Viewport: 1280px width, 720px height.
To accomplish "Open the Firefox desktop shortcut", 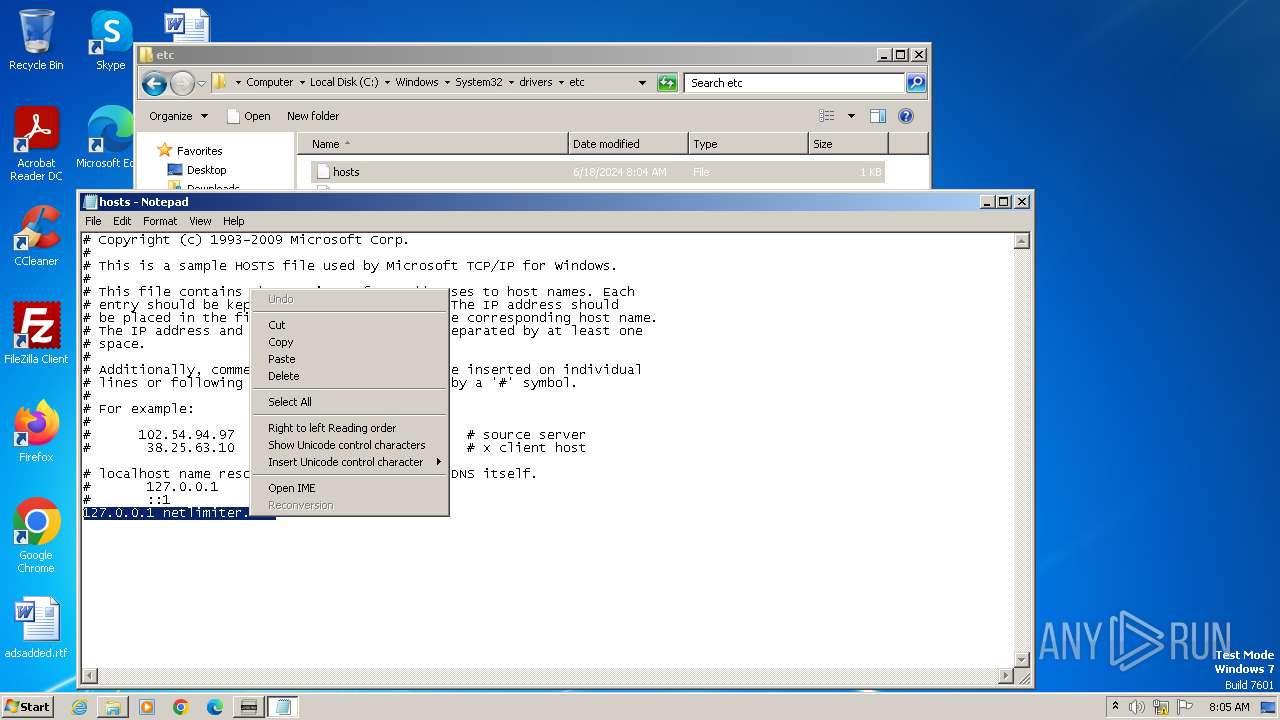I will point(36,431).
